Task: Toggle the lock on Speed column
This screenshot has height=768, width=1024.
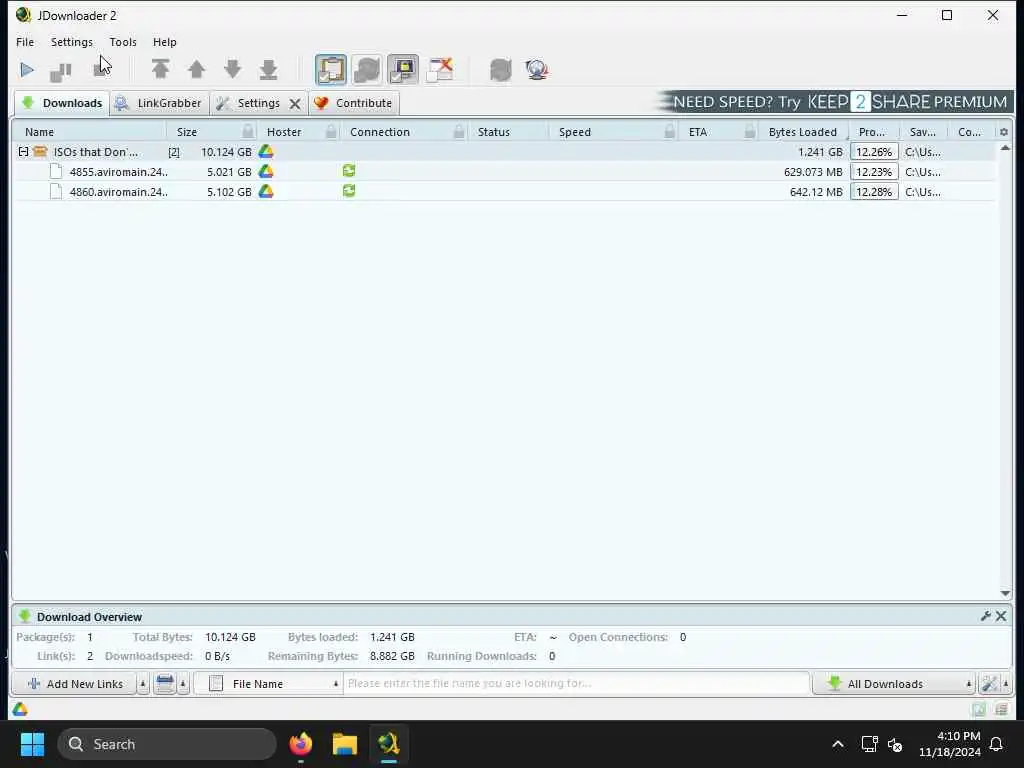Action: point(669,131)
